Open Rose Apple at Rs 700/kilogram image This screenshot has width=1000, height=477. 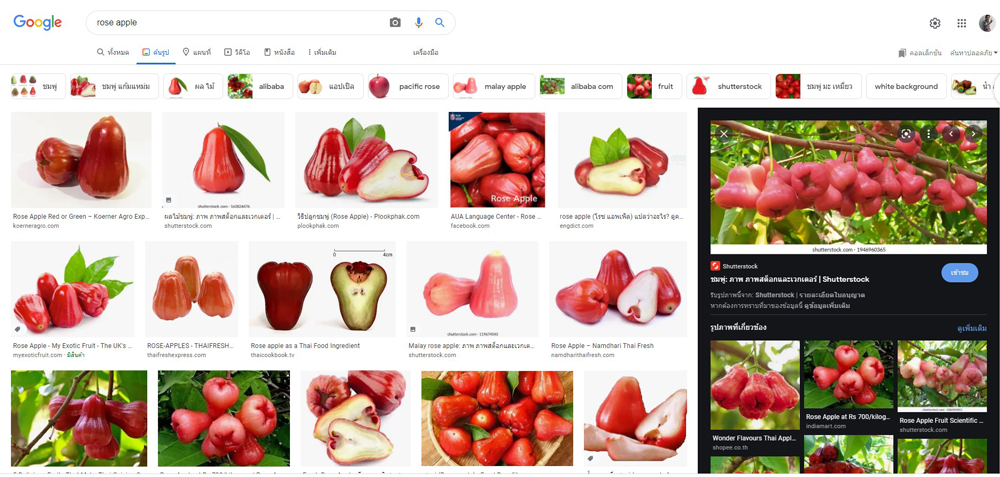coord(849,374)
